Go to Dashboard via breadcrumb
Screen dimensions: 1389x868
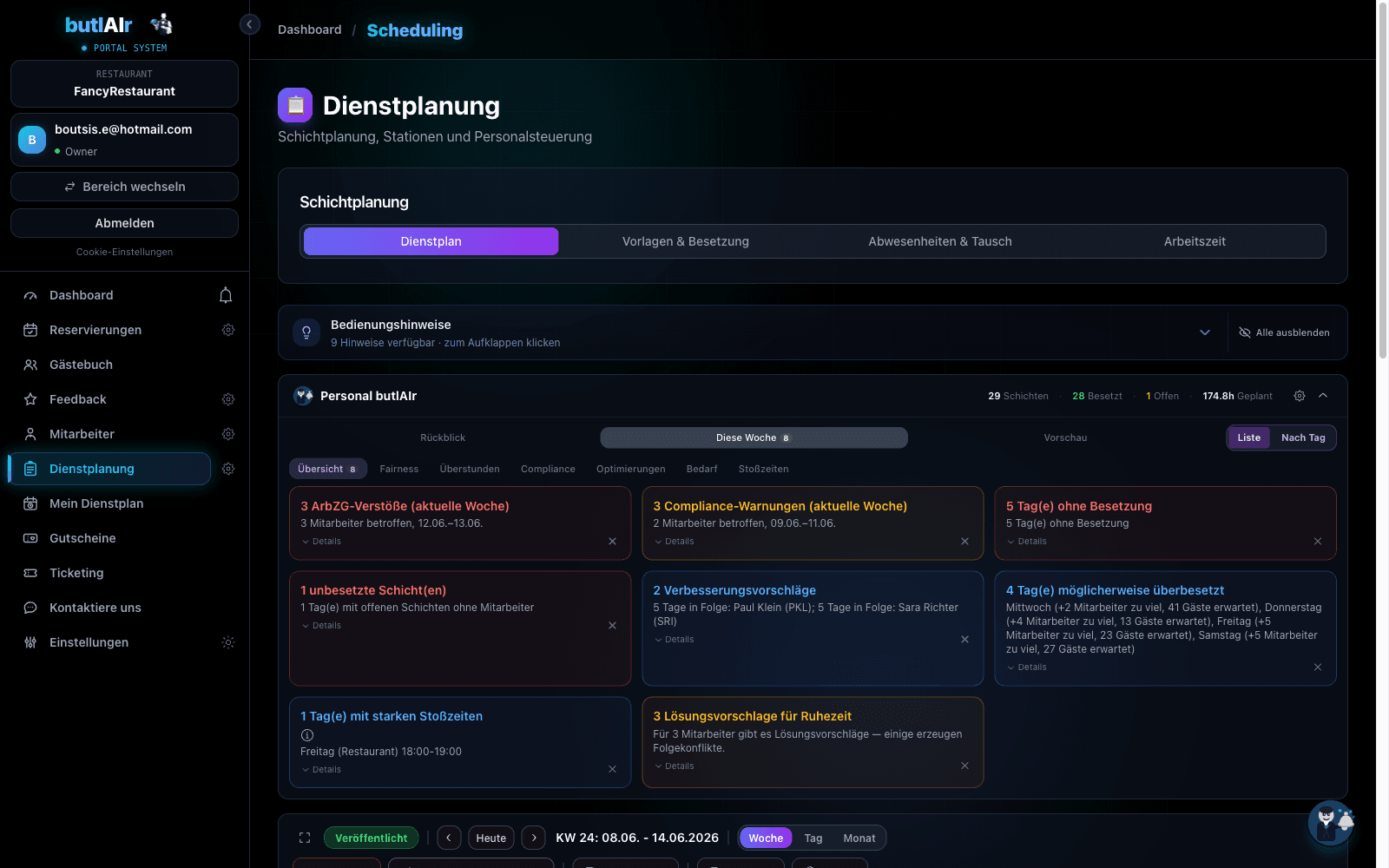(x=310, y=30)
